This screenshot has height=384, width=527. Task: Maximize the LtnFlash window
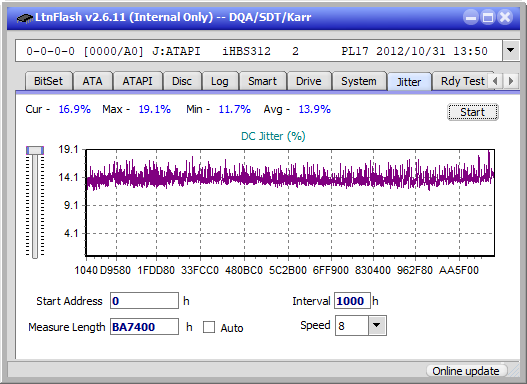coord(488,17)
